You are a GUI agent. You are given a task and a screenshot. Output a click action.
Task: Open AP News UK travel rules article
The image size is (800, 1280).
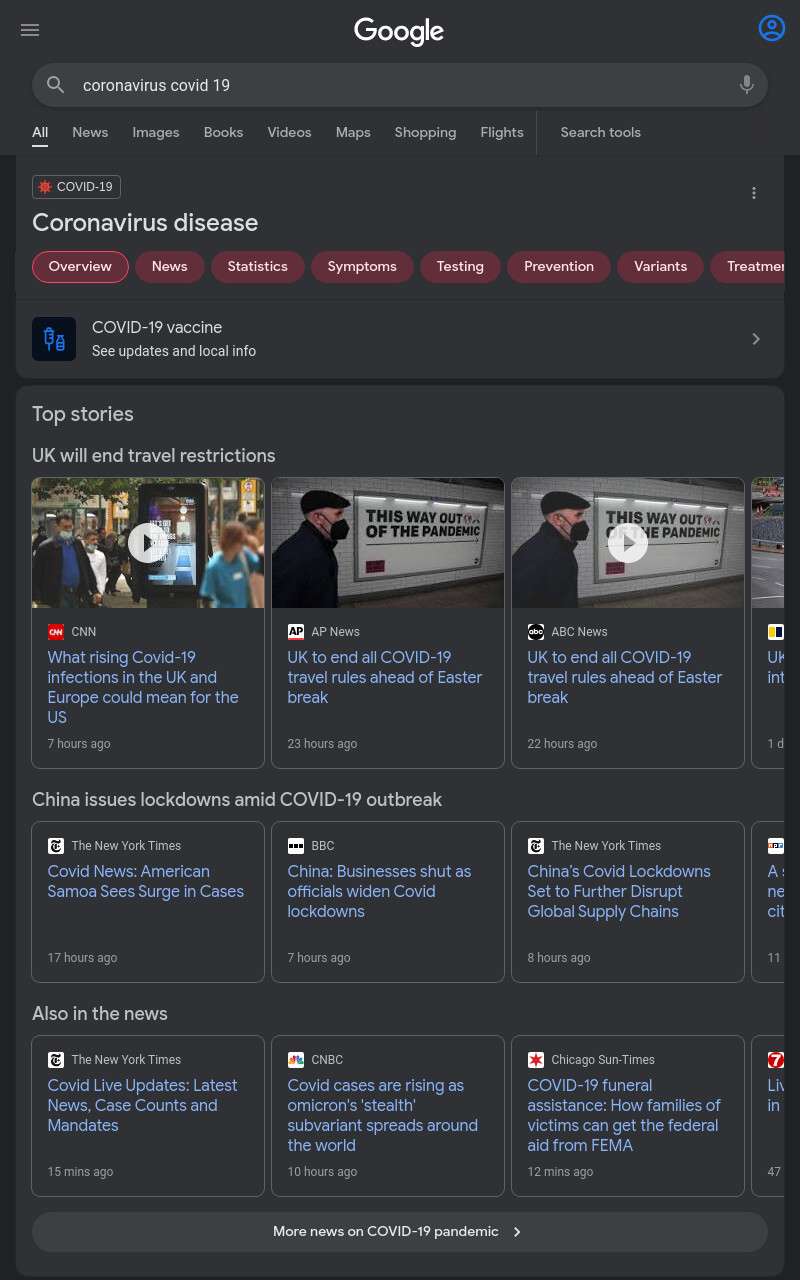pos(385,677)
